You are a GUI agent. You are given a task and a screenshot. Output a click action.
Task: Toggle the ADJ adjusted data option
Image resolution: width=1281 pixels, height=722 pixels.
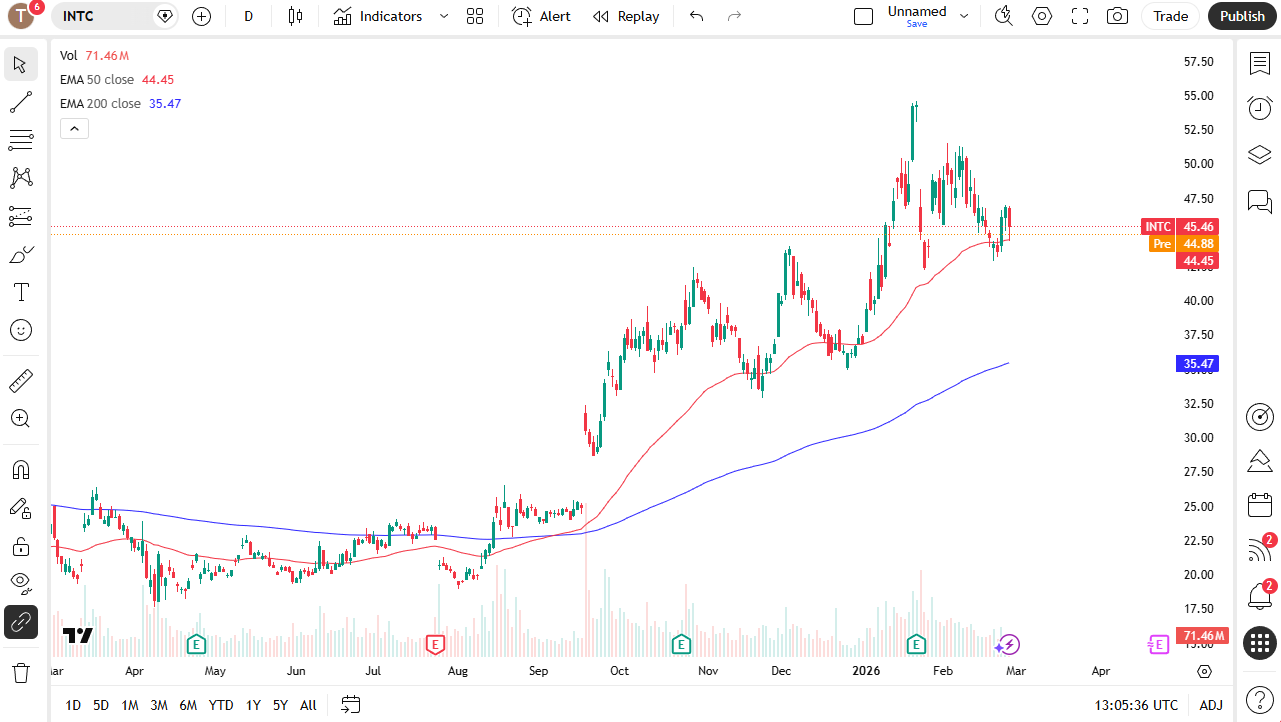pos(1211,705)
